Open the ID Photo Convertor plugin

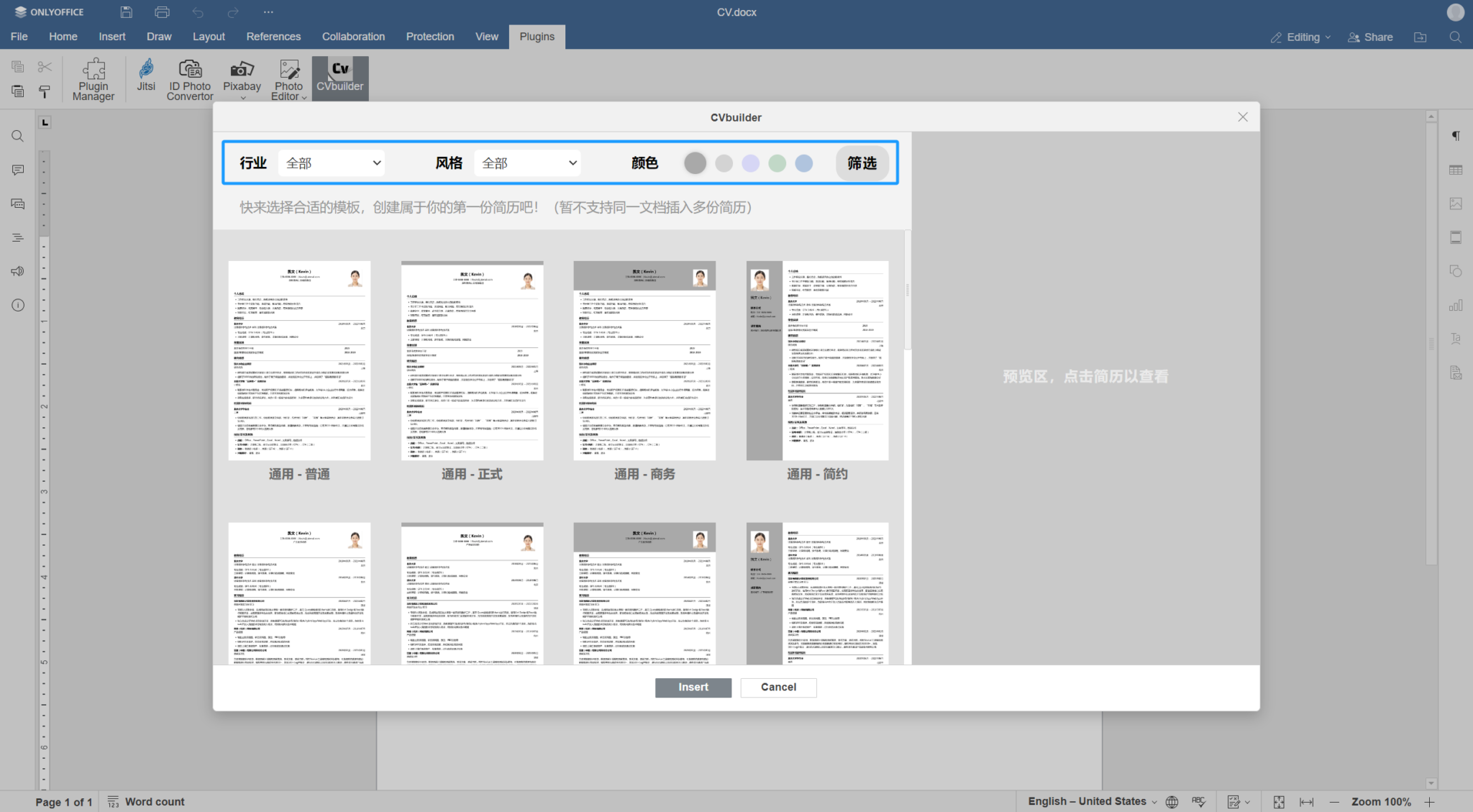[189, 78]
